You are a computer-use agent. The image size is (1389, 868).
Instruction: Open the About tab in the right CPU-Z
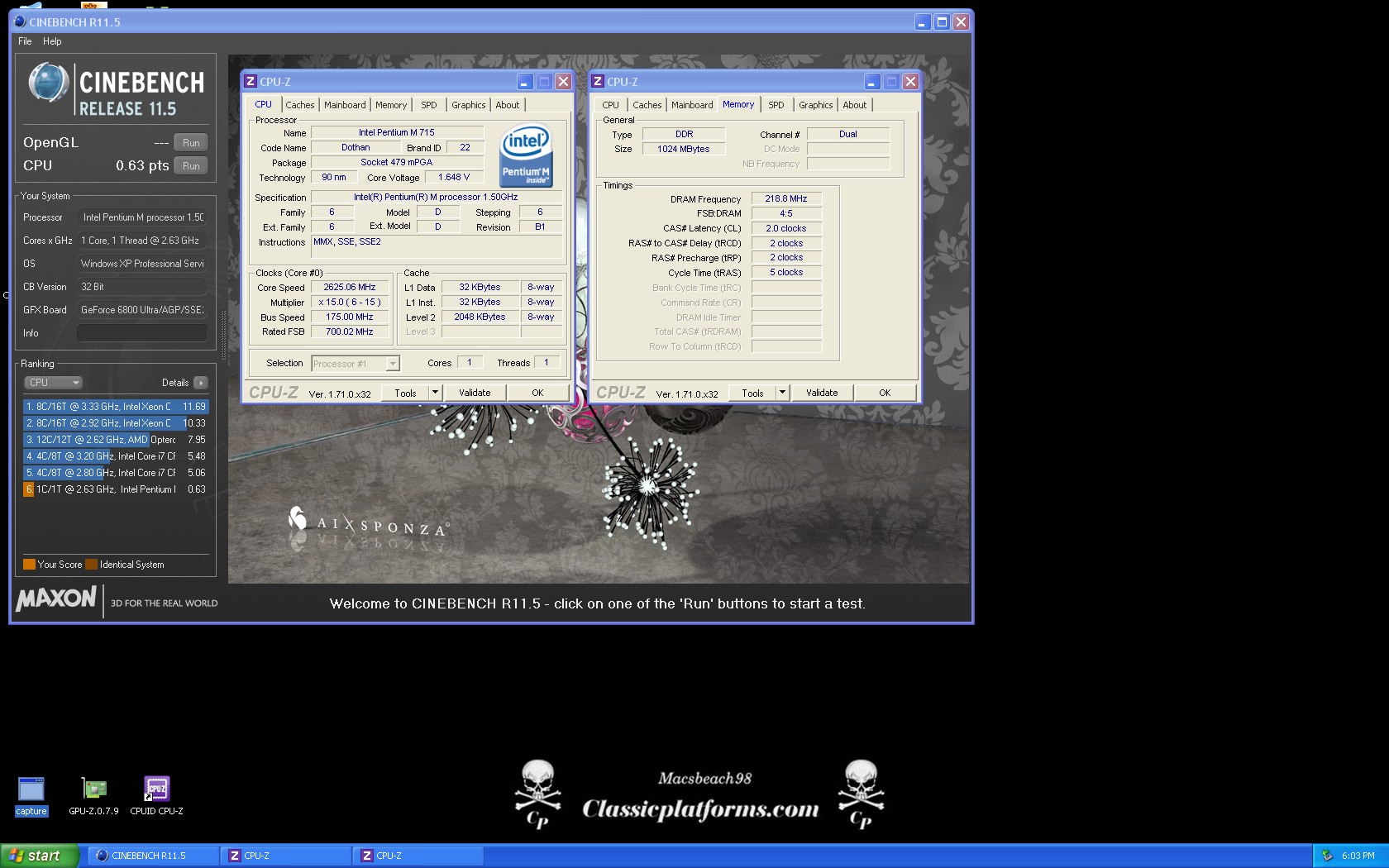coord(855,105)
